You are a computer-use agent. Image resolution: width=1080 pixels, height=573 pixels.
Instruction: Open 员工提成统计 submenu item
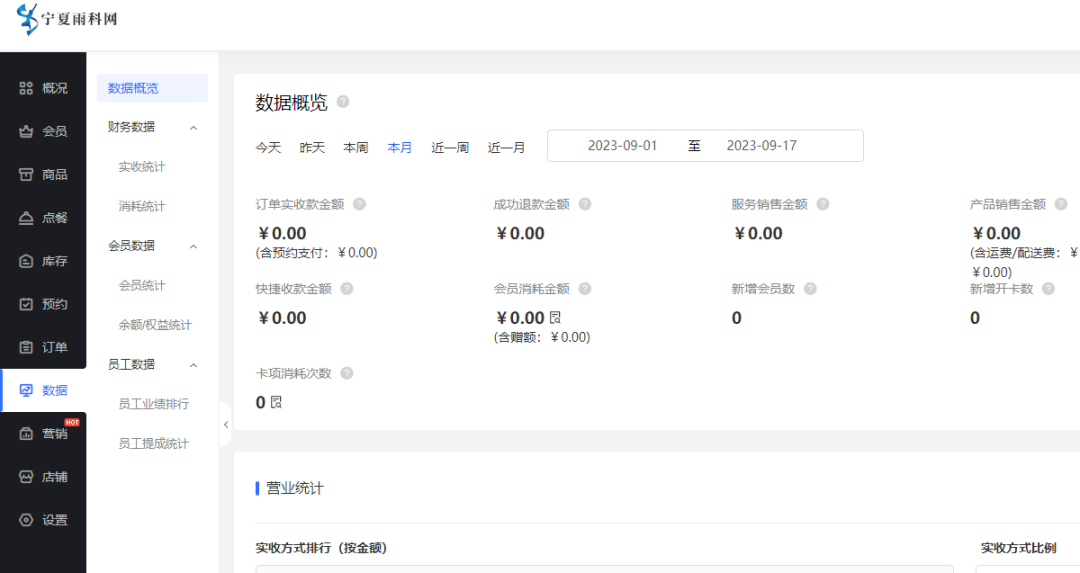click(x=154, y=444)
